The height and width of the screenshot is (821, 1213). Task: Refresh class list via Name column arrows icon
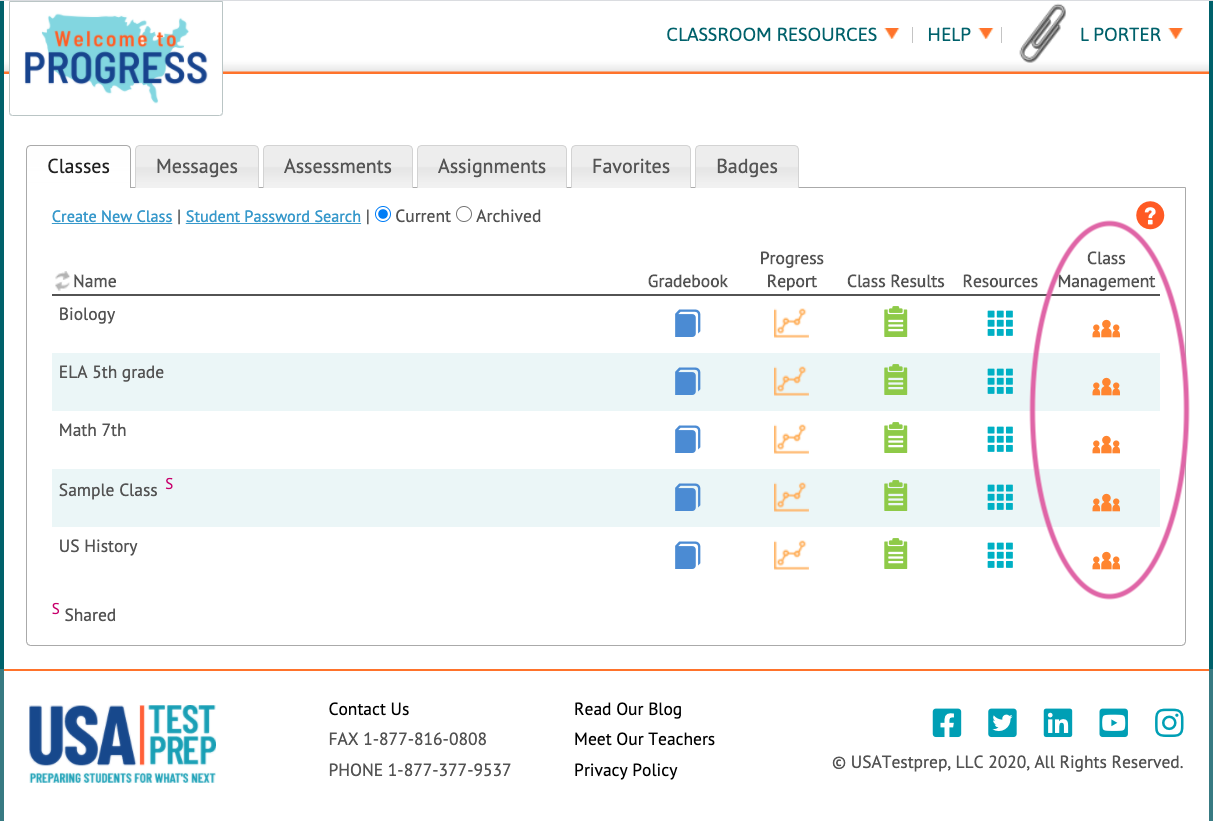pos(62,281)
